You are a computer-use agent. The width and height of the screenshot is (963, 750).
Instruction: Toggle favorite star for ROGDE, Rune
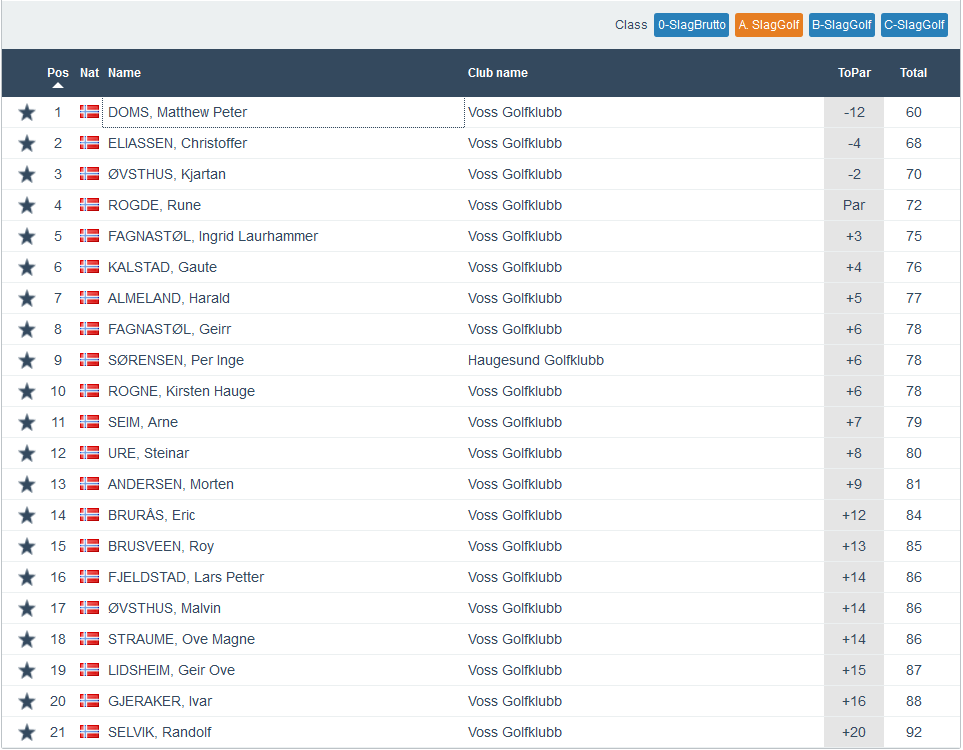(x=27, y=206)
